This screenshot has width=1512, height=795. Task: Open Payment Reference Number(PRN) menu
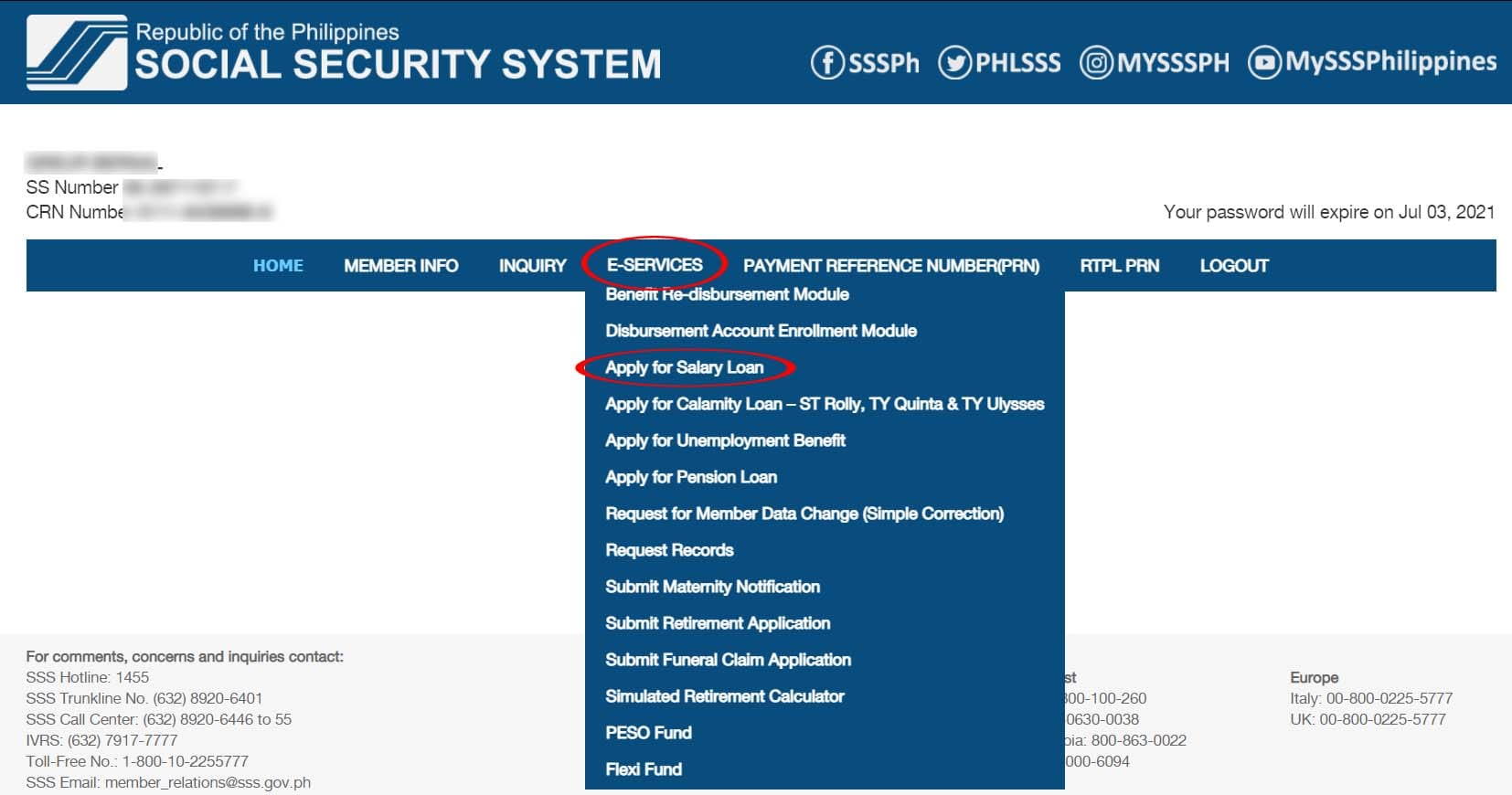(x=891, y=266)
